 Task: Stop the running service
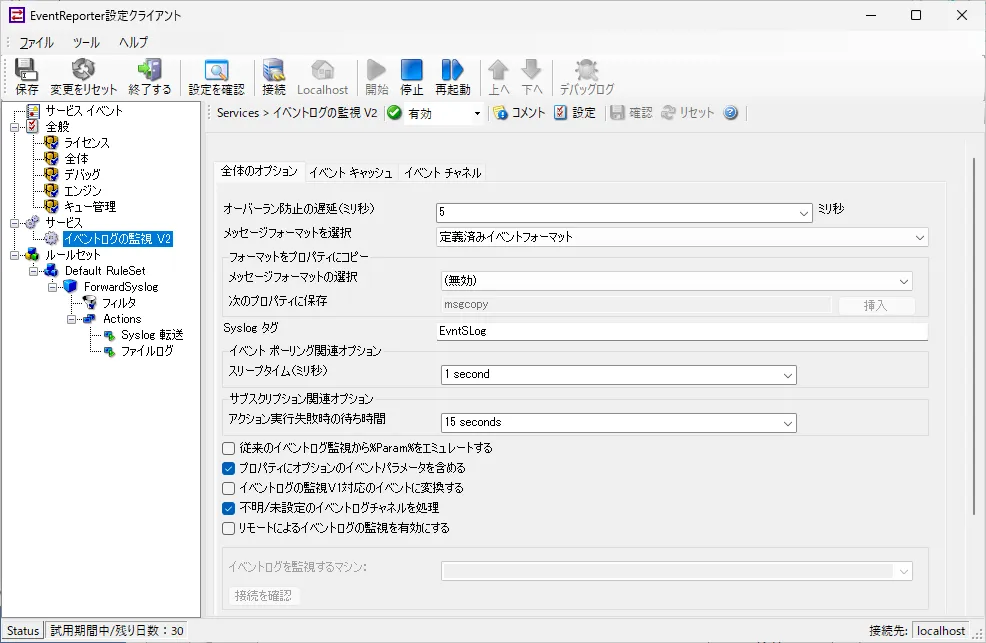(x=412, y=75)
